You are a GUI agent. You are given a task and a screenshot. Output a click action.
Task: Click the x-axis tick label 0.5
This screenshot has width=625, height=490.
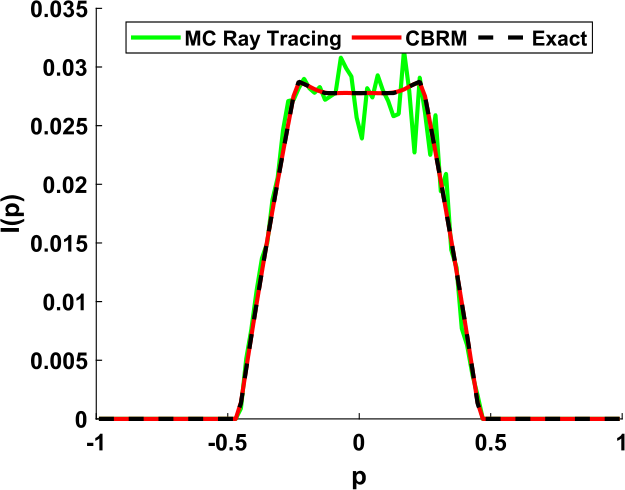(x=491, y=443)
